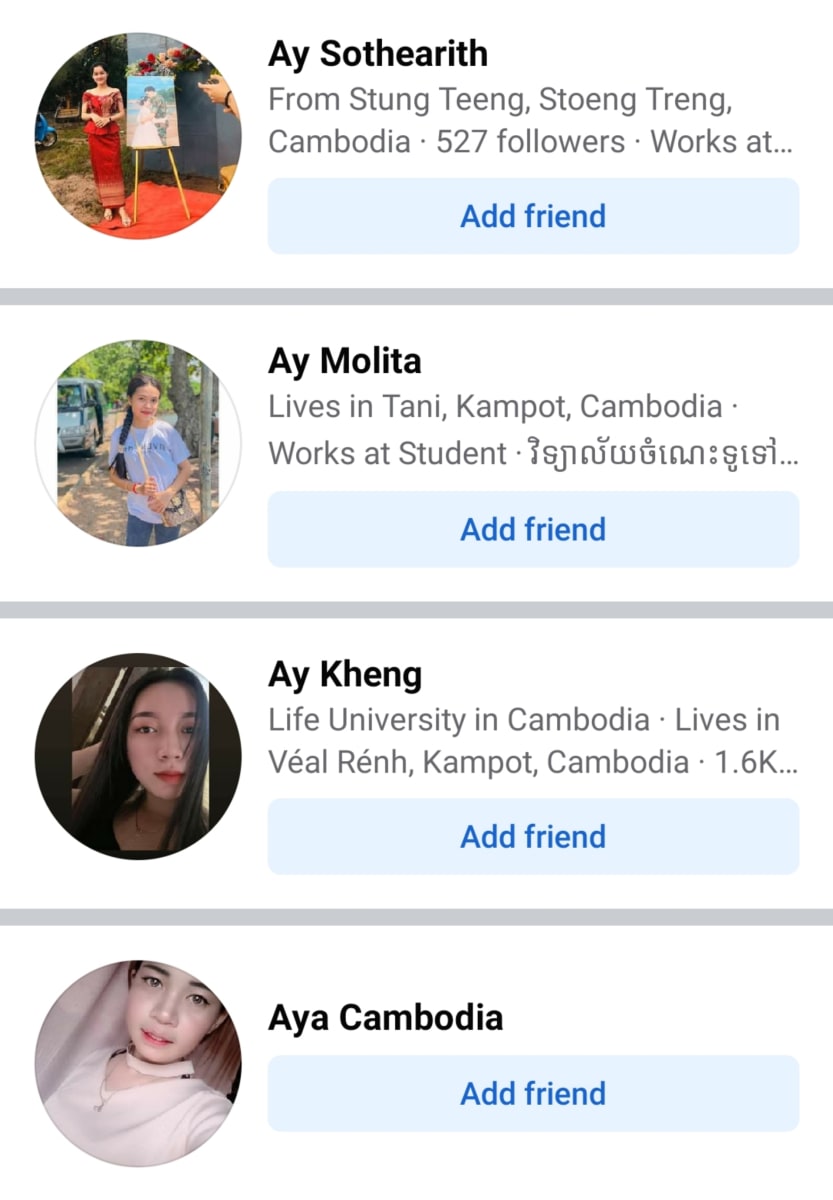
Task: Tap the '527 followers' text
Action: 531,142
